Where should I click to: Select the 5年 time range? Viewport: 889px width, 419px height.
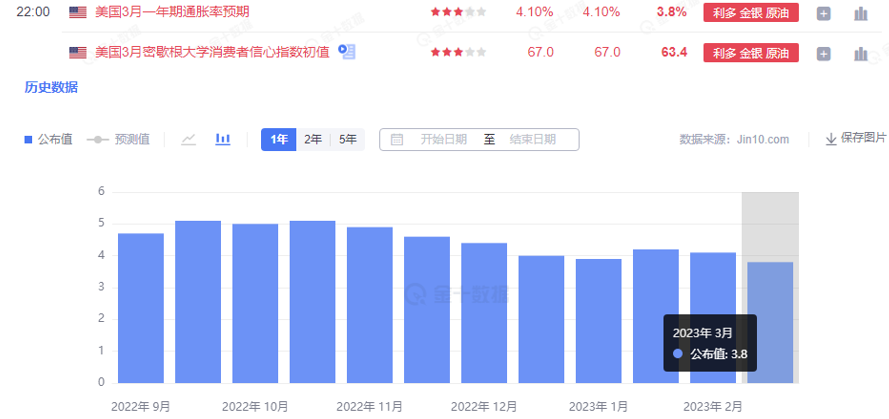tap(347, 139)
